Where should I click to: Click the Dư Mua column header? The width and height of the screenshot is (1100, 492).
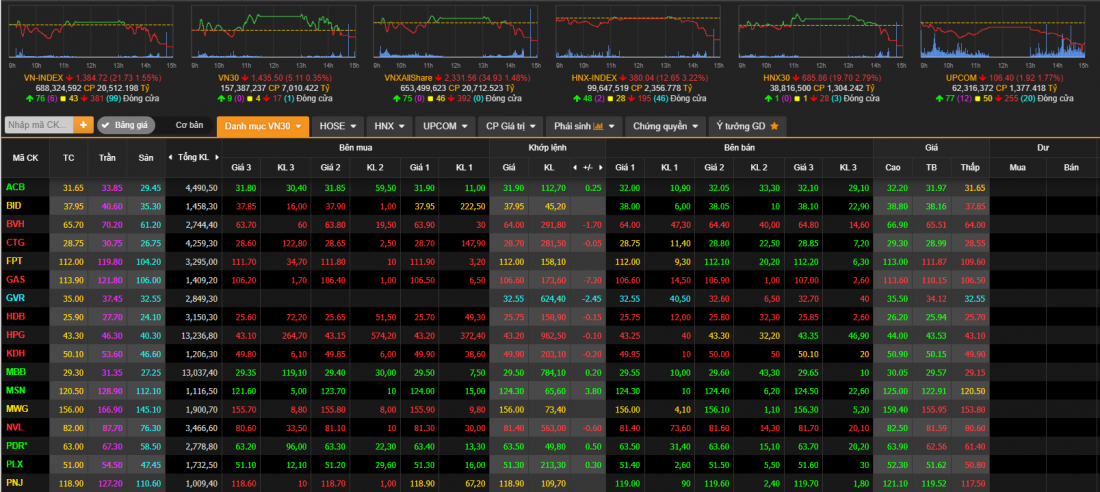1017,167
